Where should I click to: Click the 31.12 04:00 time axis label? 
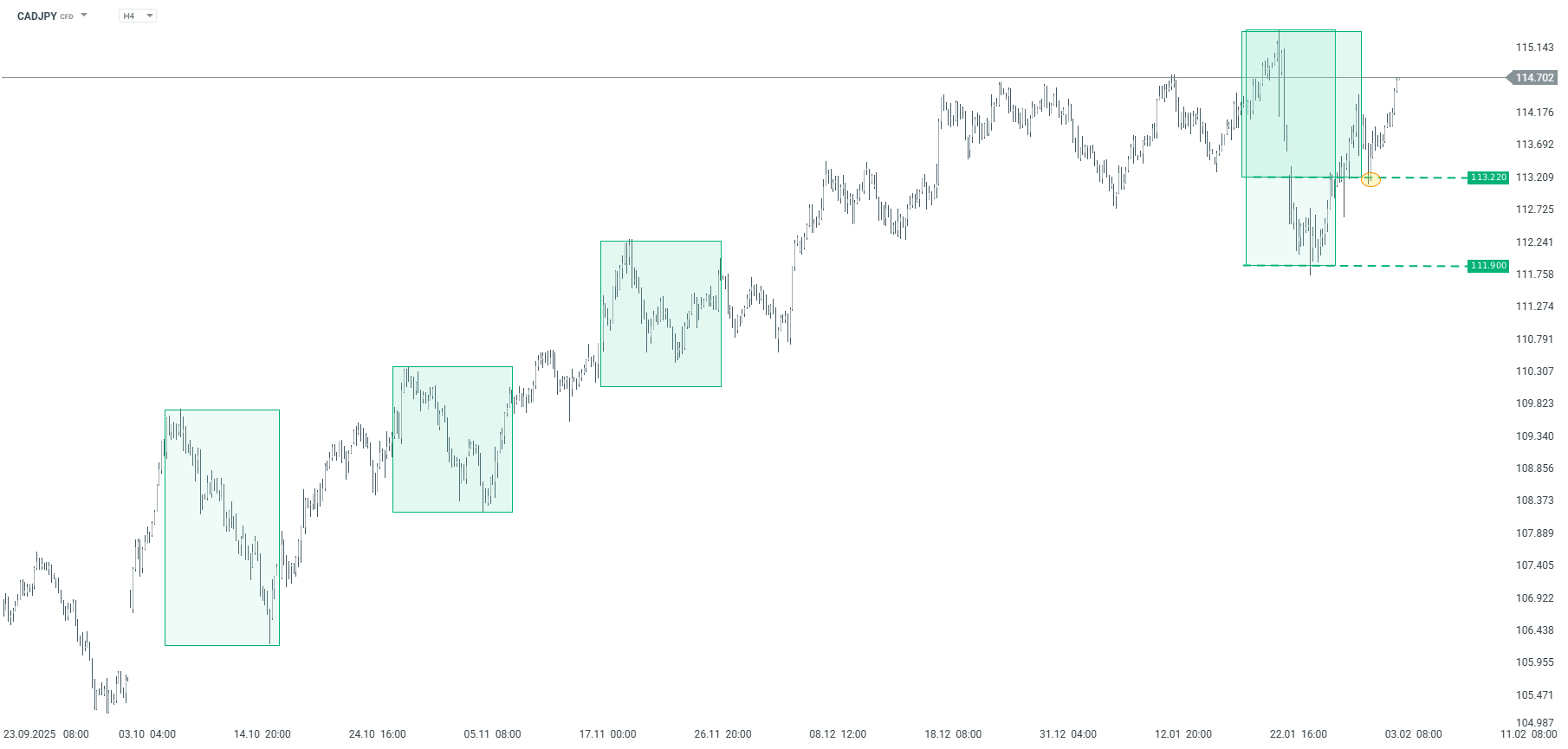1067,734
